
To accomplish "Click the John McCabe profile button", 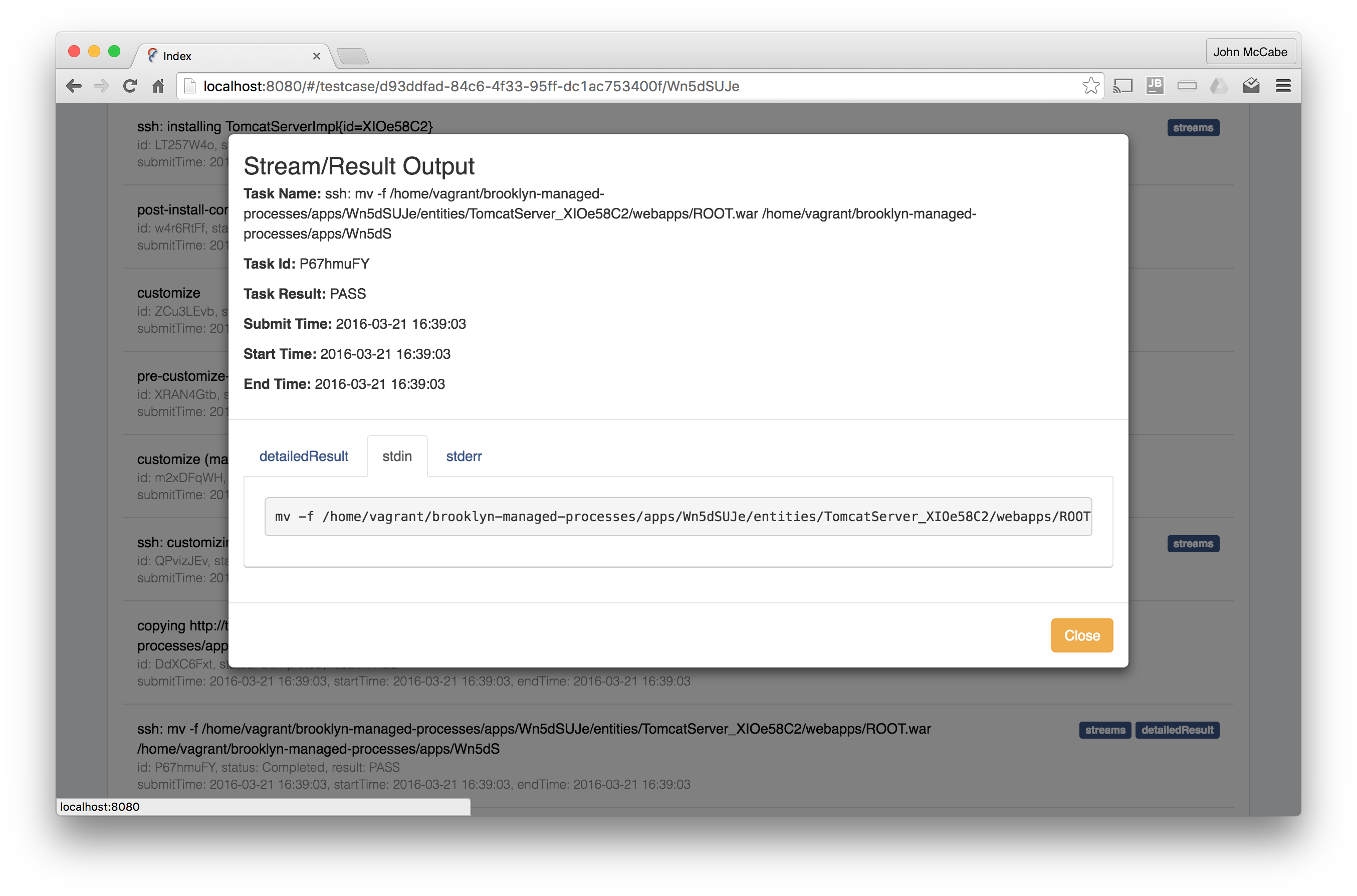I will point(1250,52).
